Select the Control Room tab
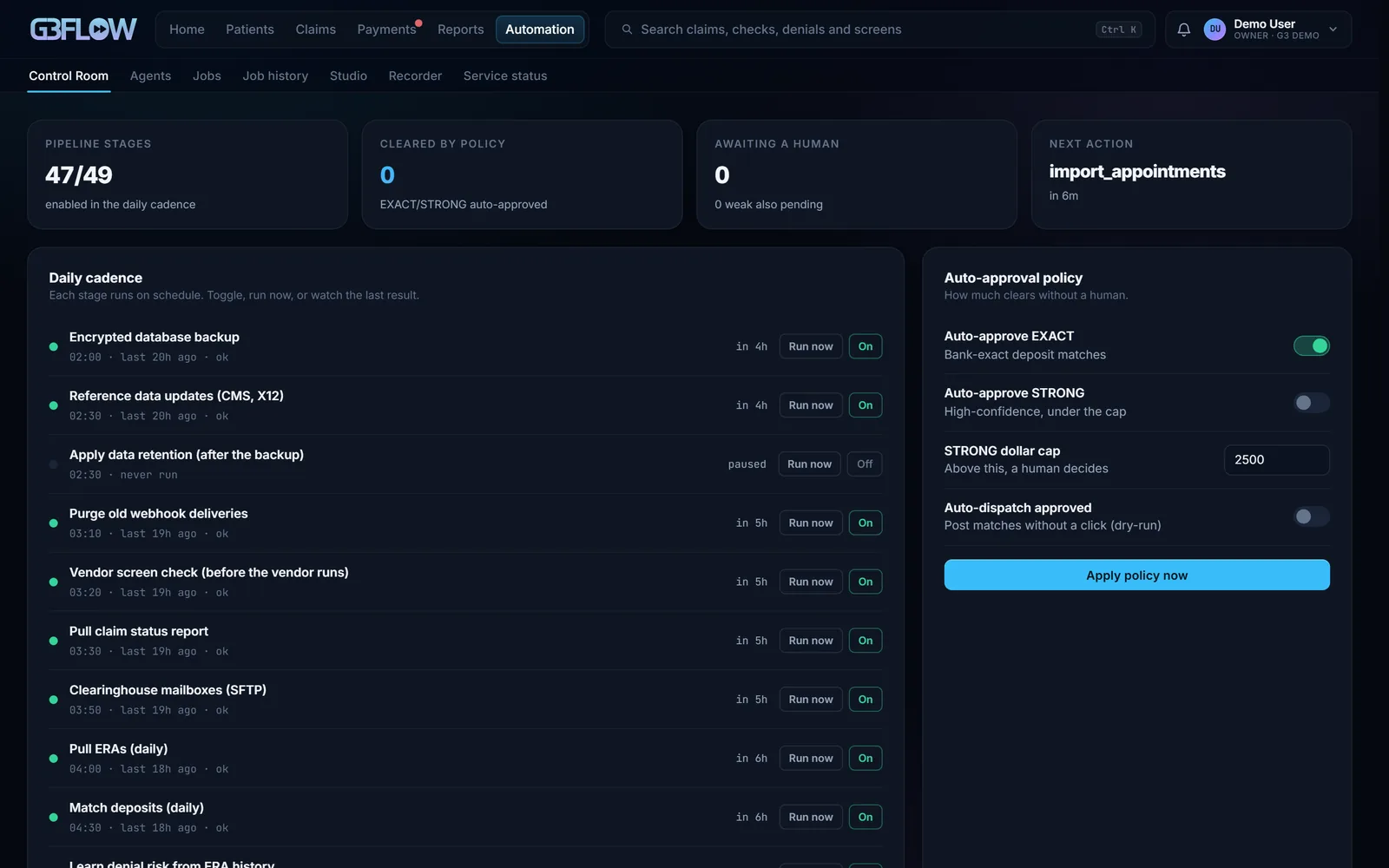 tap(69, 76)
